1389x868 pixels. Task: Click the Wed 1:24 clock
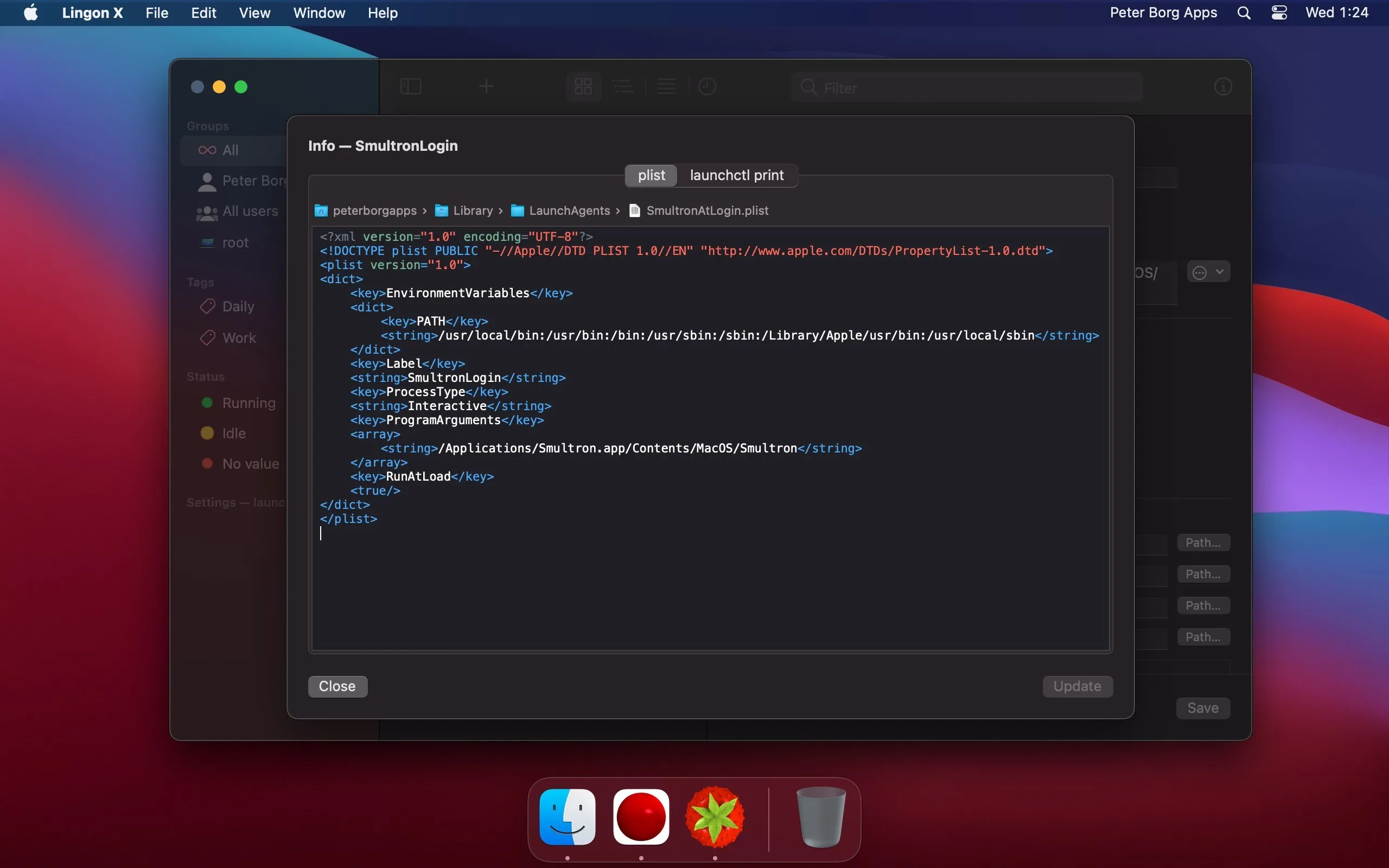1337,12
